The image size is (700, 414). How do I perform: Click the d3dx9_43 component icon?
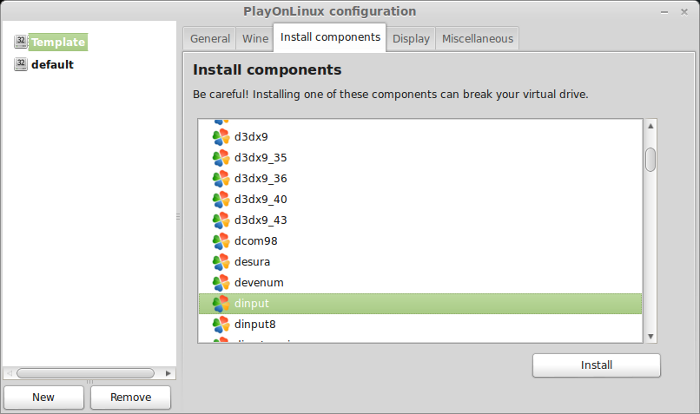(221, 220)
